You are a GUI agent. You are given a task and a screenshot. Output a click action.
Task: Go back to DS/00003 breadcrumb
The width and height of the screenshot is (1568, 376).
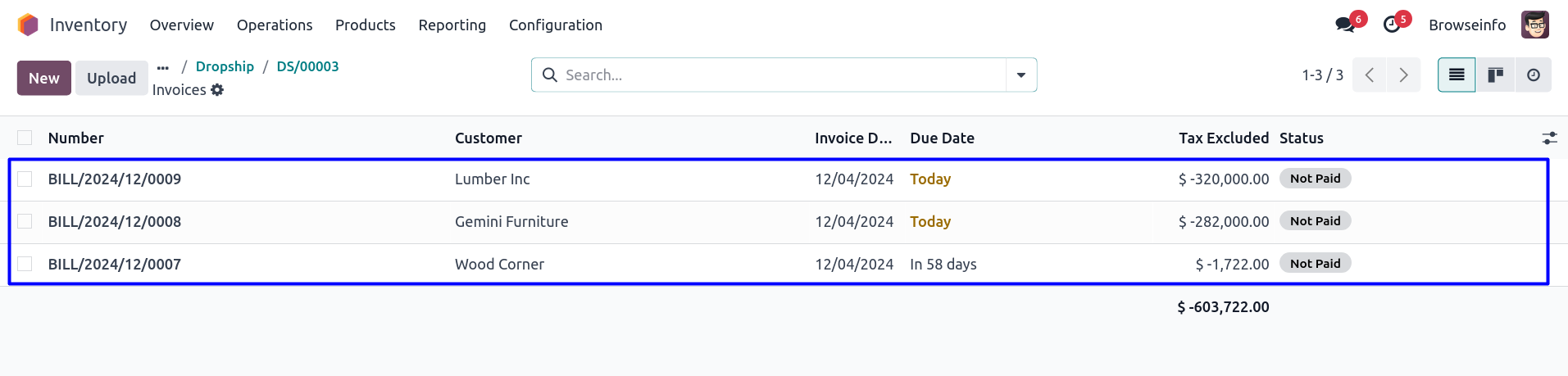tap(307, 66)
